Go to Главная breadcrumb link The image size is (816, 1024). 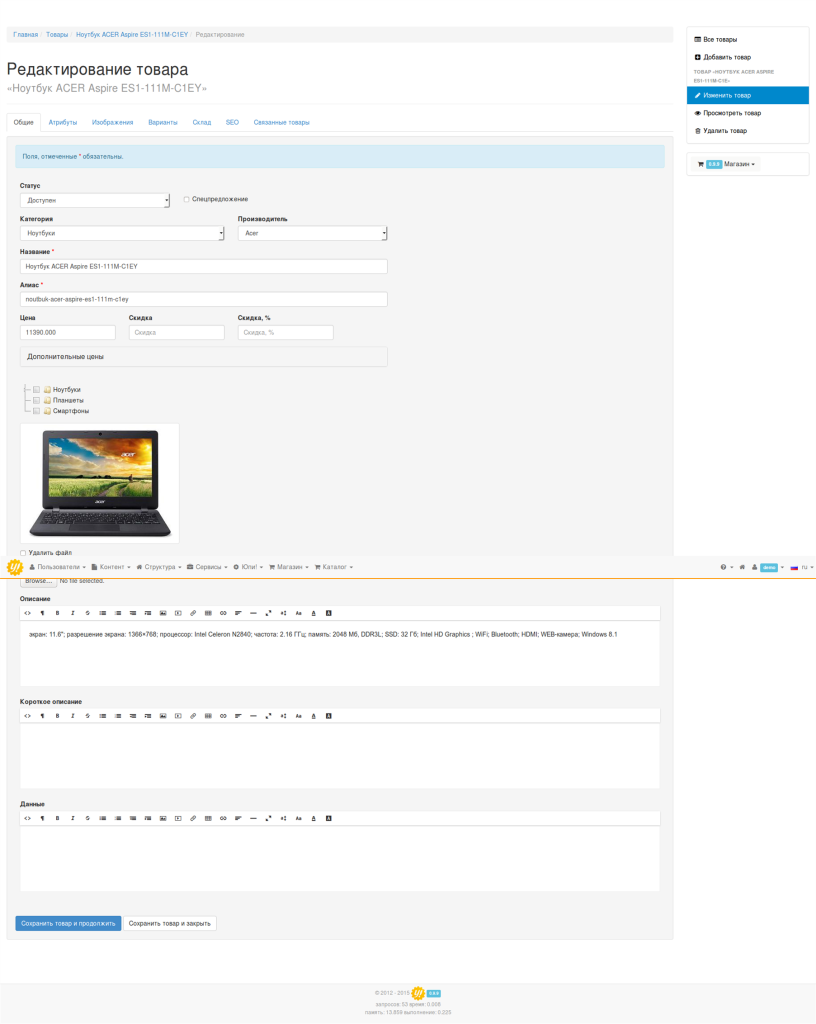click(x=25, y=35)
